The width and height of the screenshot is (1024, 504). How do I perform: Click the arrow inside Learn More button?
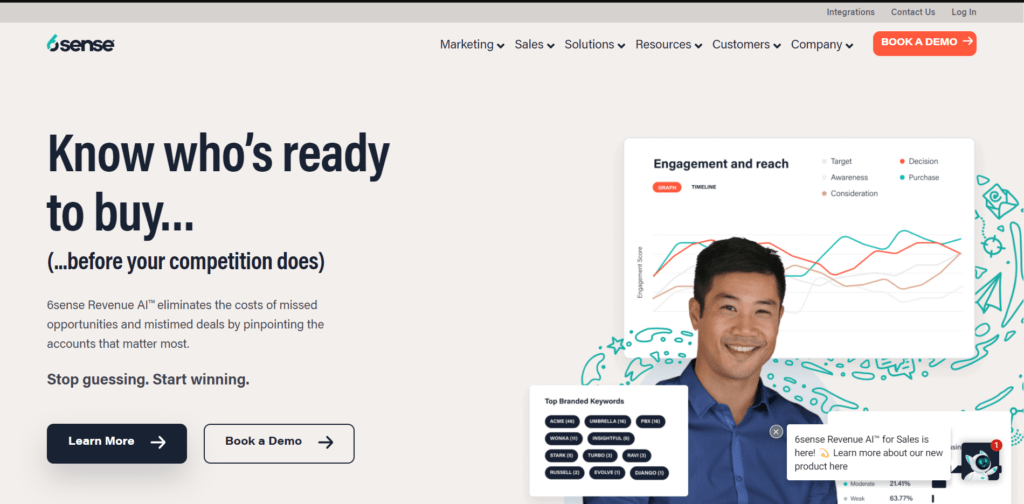(x=158, y=442)
